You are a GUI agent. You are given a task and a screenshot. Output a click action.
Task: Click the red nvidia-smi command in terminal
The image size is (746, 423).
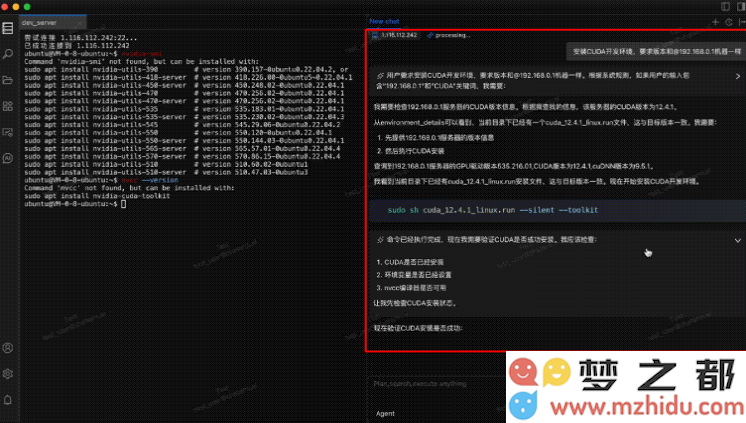tap(142, 54)
